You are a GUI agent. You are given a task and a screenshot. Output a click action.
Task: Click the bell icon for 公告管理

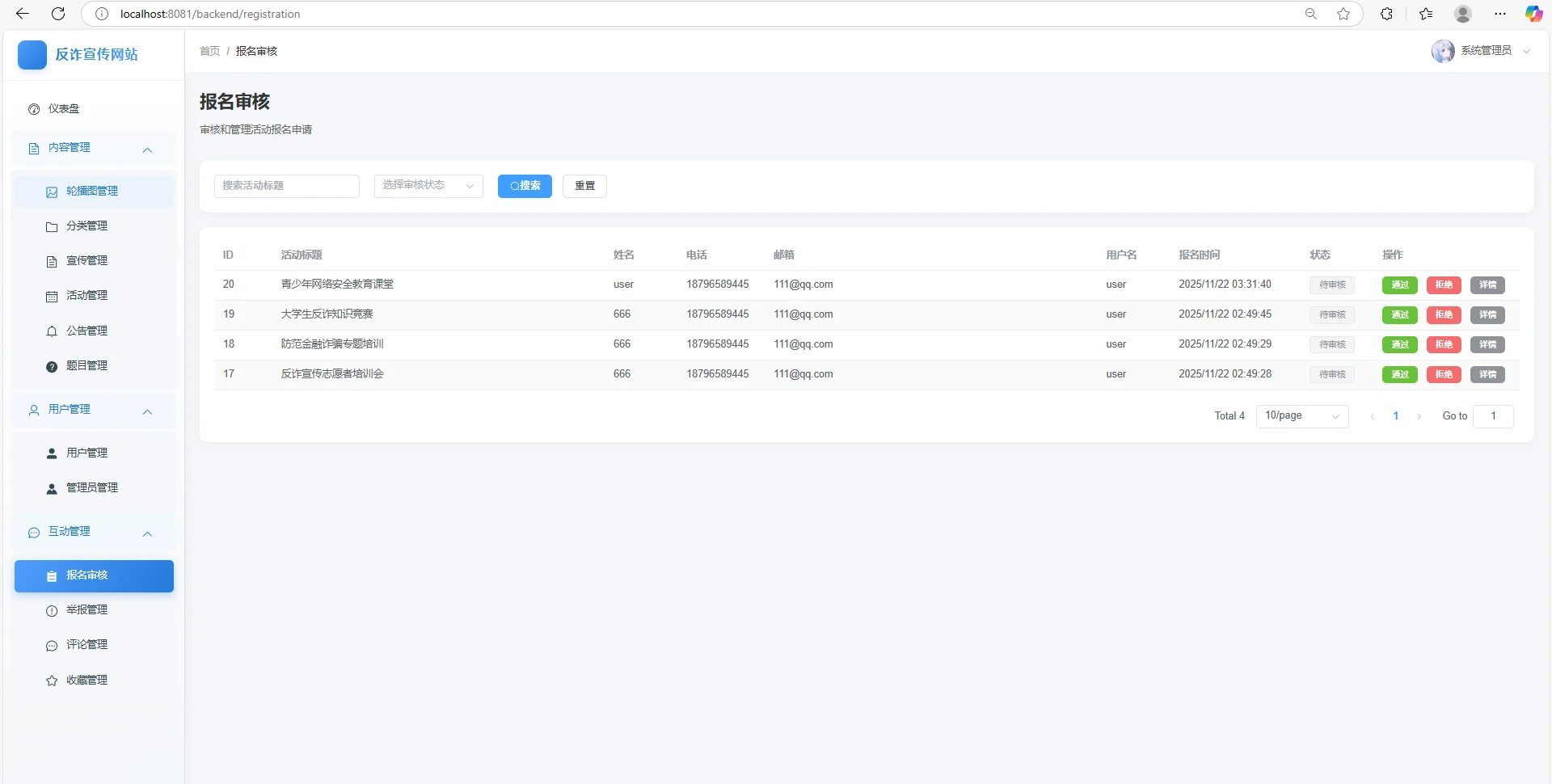coord(52,331)
